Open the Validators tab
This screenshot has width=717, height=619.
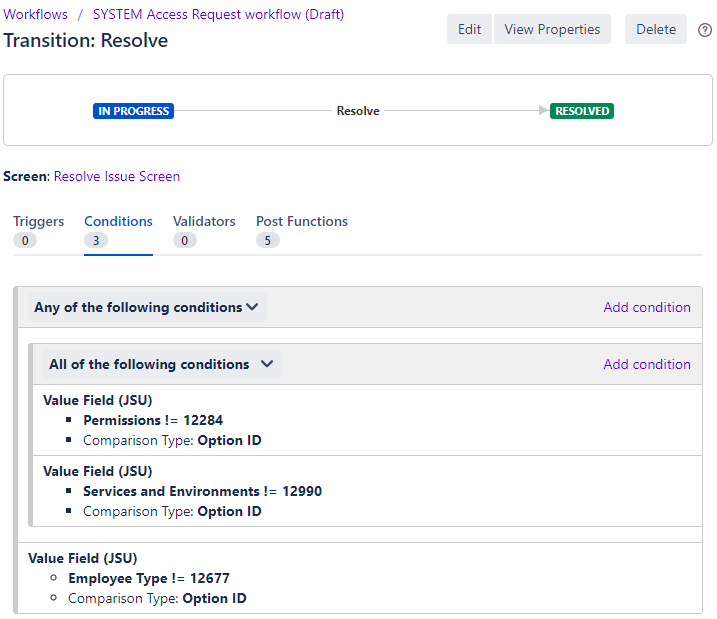(204, 221)
